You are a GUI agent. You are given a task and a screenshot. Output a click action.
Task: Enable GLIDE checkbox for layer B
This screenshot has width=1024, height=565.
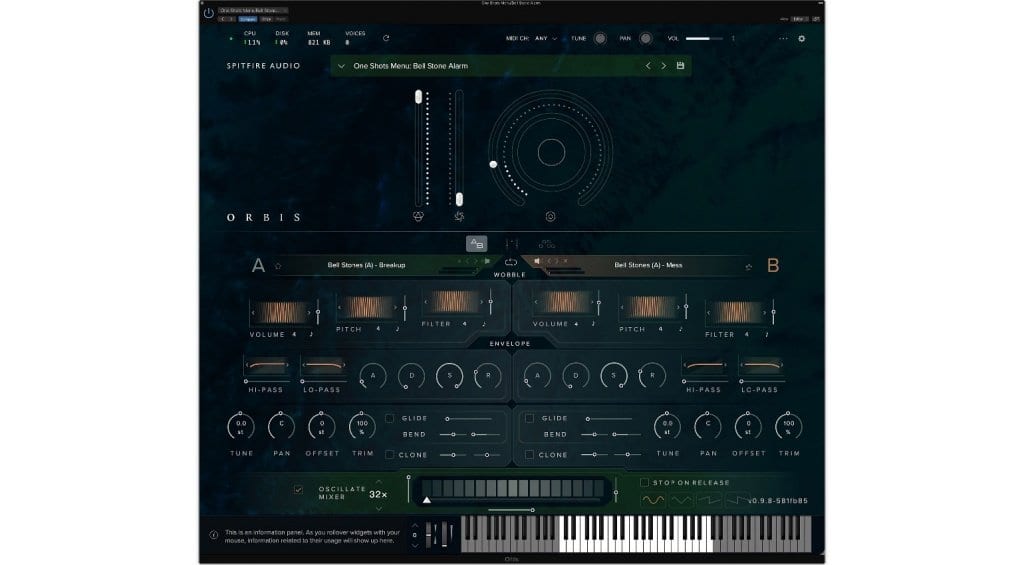point(530,418)
